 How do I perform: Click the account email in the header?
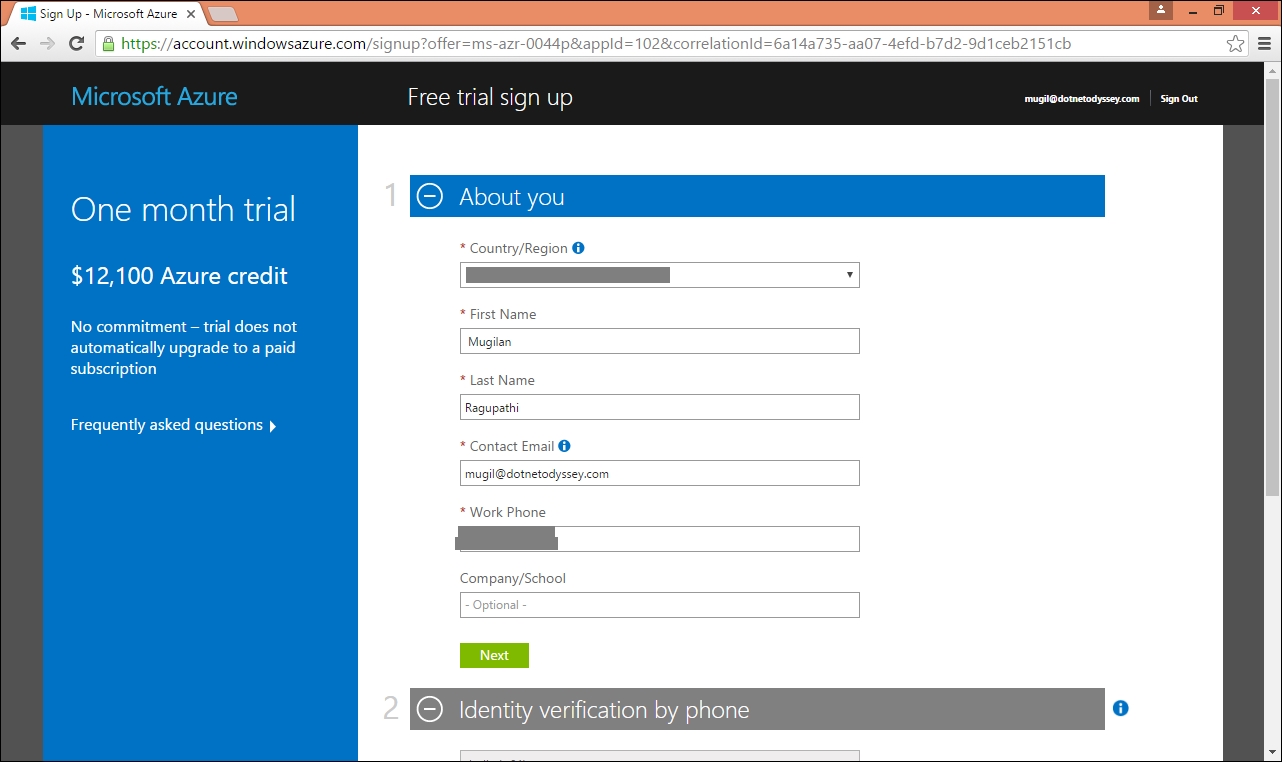(1082, 99)
